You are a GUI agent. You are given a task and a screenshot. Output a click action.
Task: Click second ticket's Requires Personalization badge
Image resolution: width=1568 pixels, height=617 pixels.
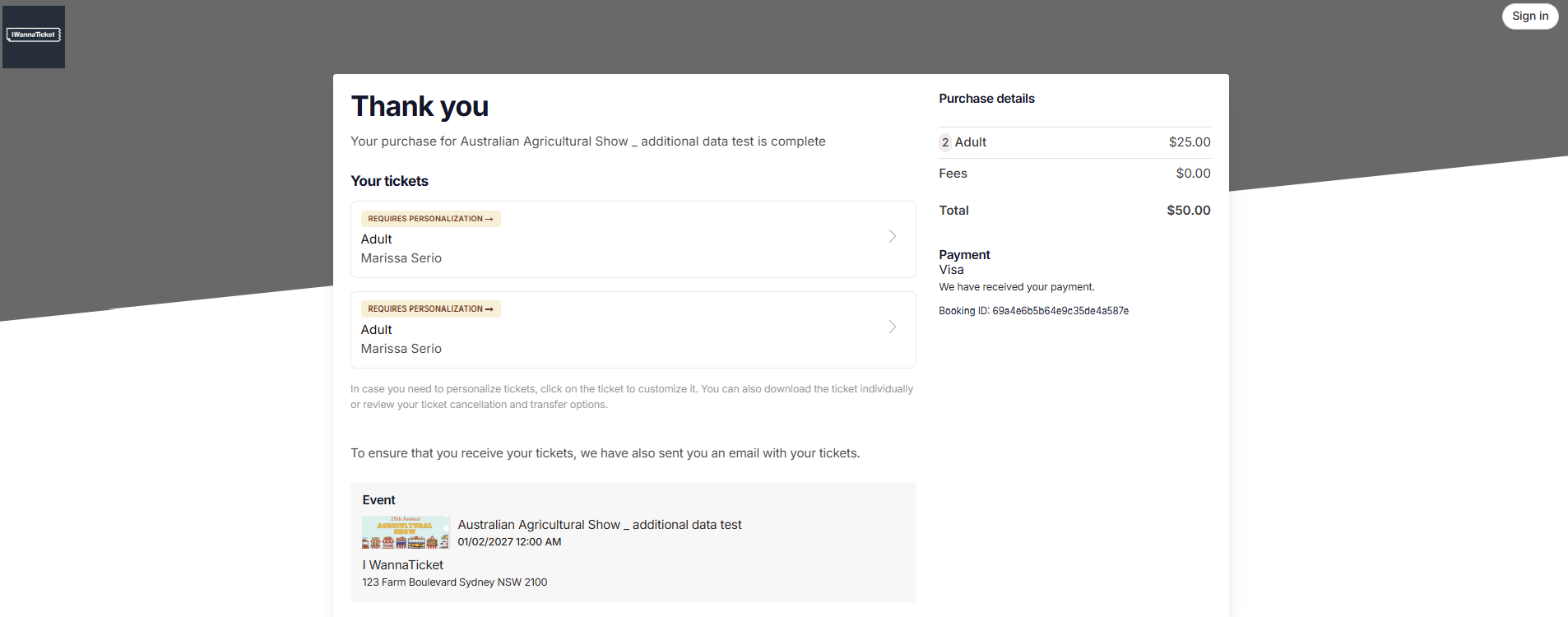tap(430, 309)
